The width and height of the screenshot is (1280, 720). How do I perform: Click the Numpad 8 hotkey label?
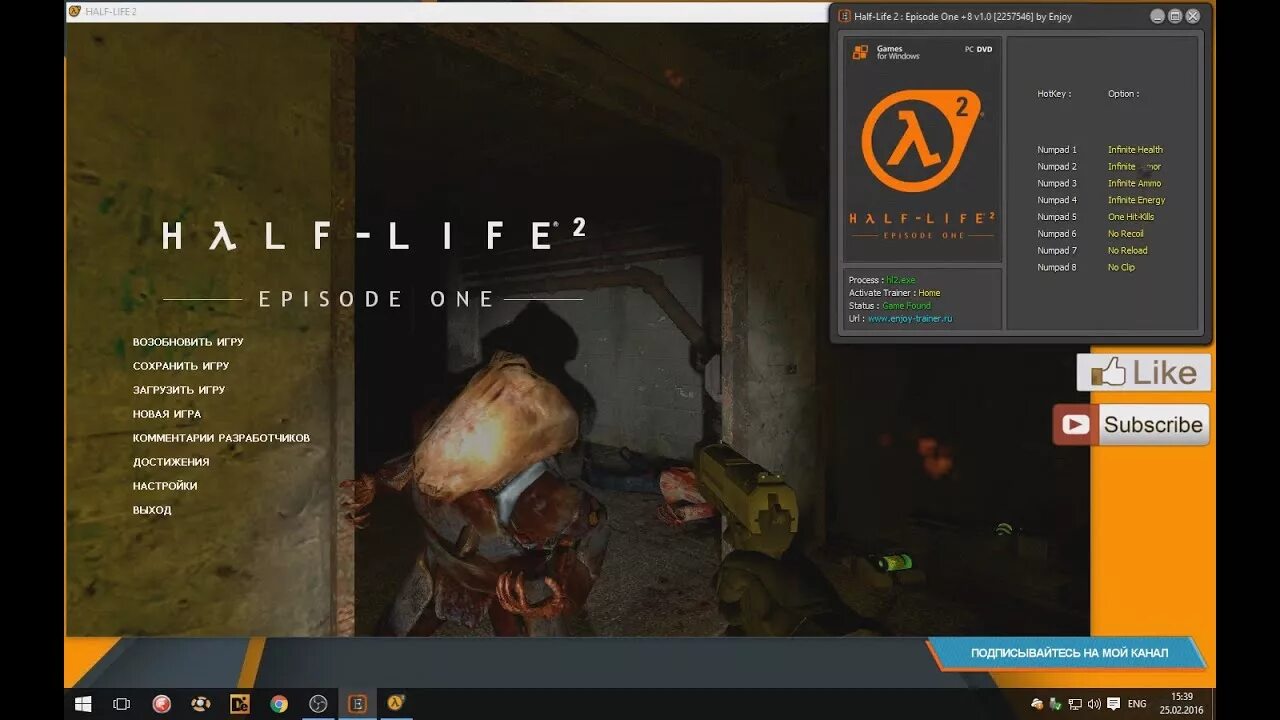click(1057, 268)
